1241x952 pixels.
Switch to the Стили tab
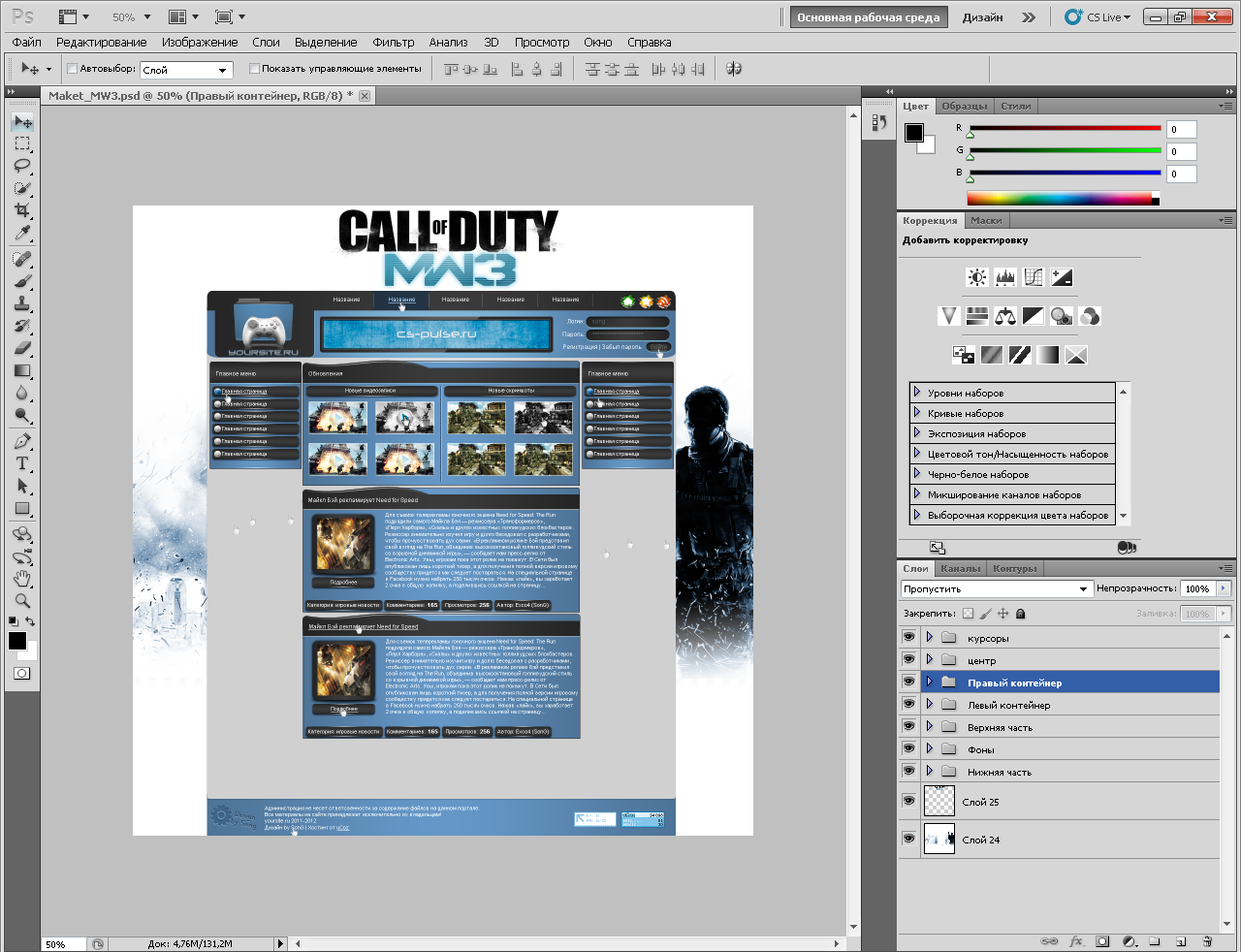tap(1016, 107)
